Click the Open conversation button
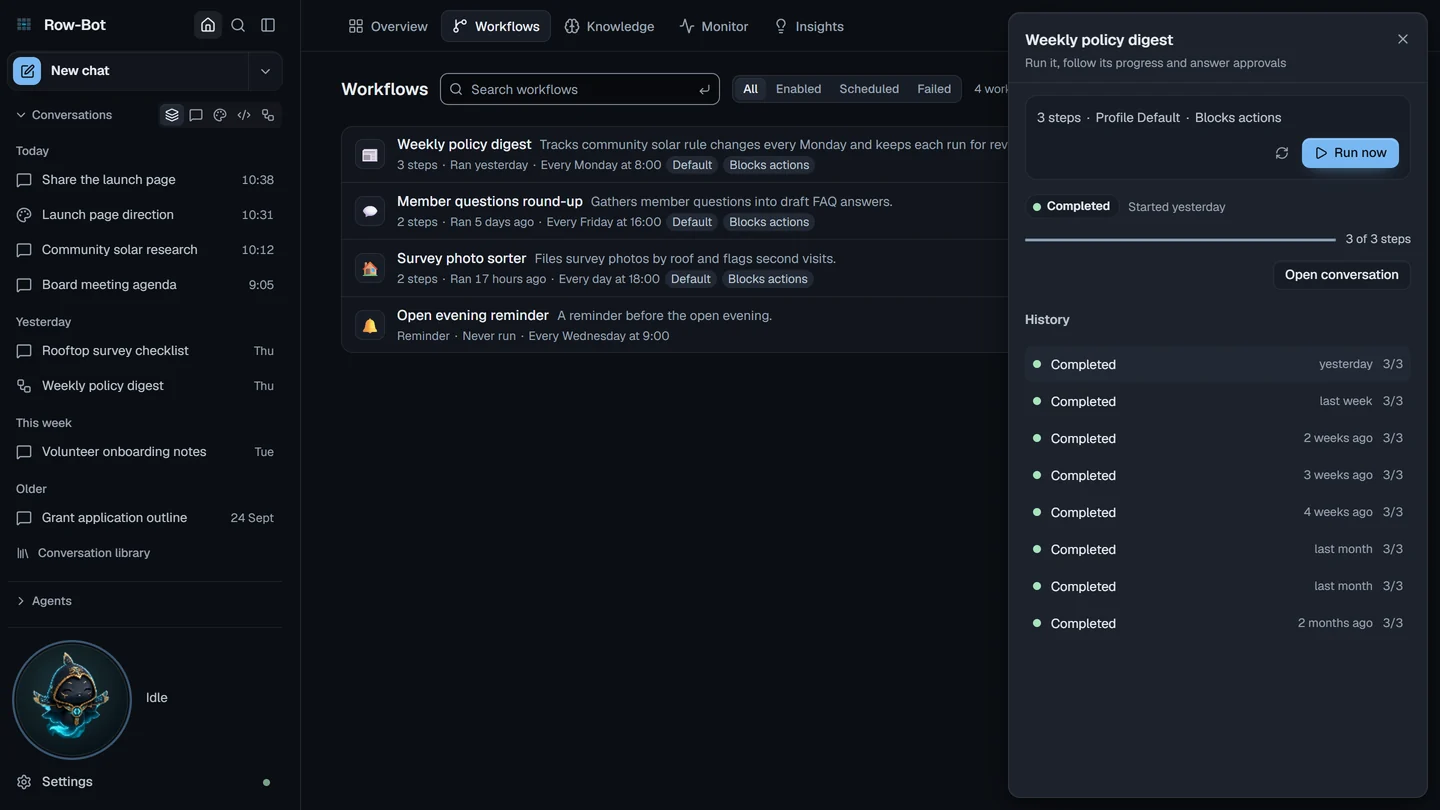This screenshot has width=1440, height=810. [1341, 275]
